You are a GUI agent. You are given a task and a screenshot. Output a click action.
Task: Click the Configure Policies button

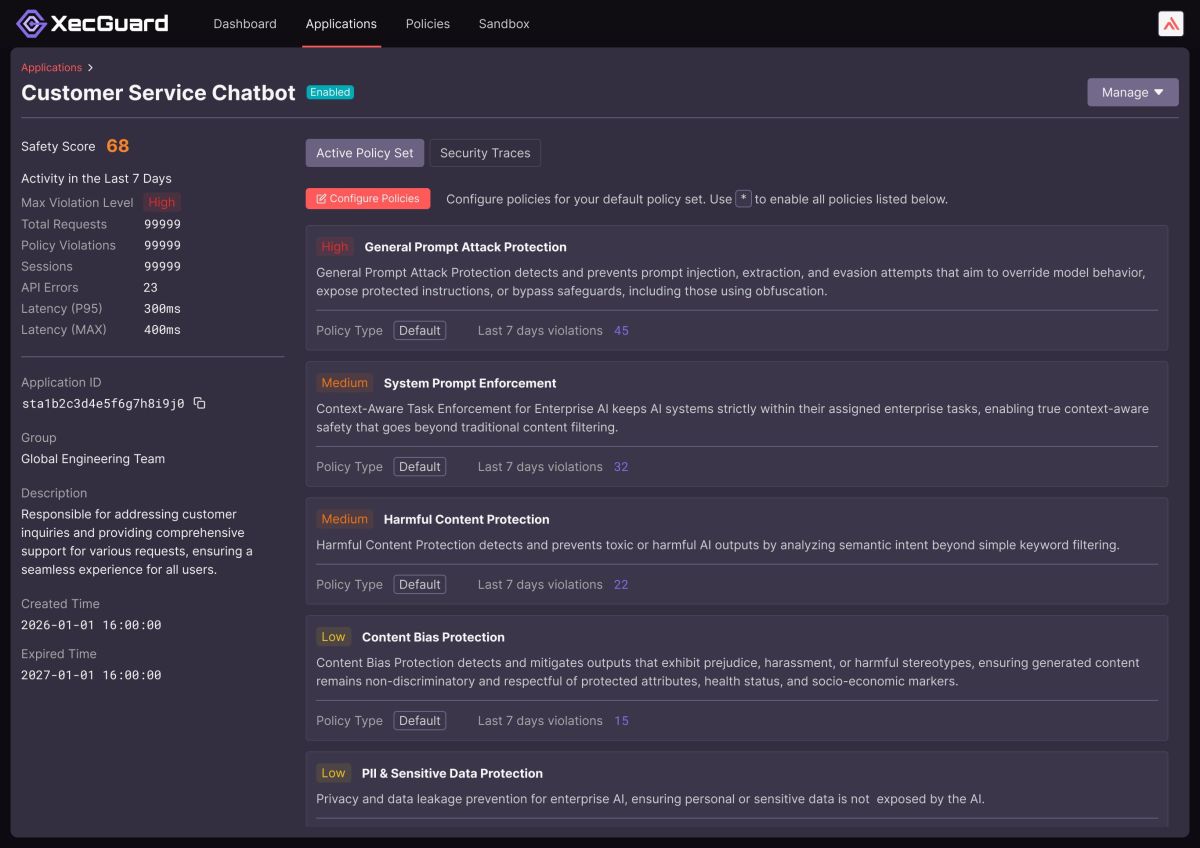[x=368, y=199]
